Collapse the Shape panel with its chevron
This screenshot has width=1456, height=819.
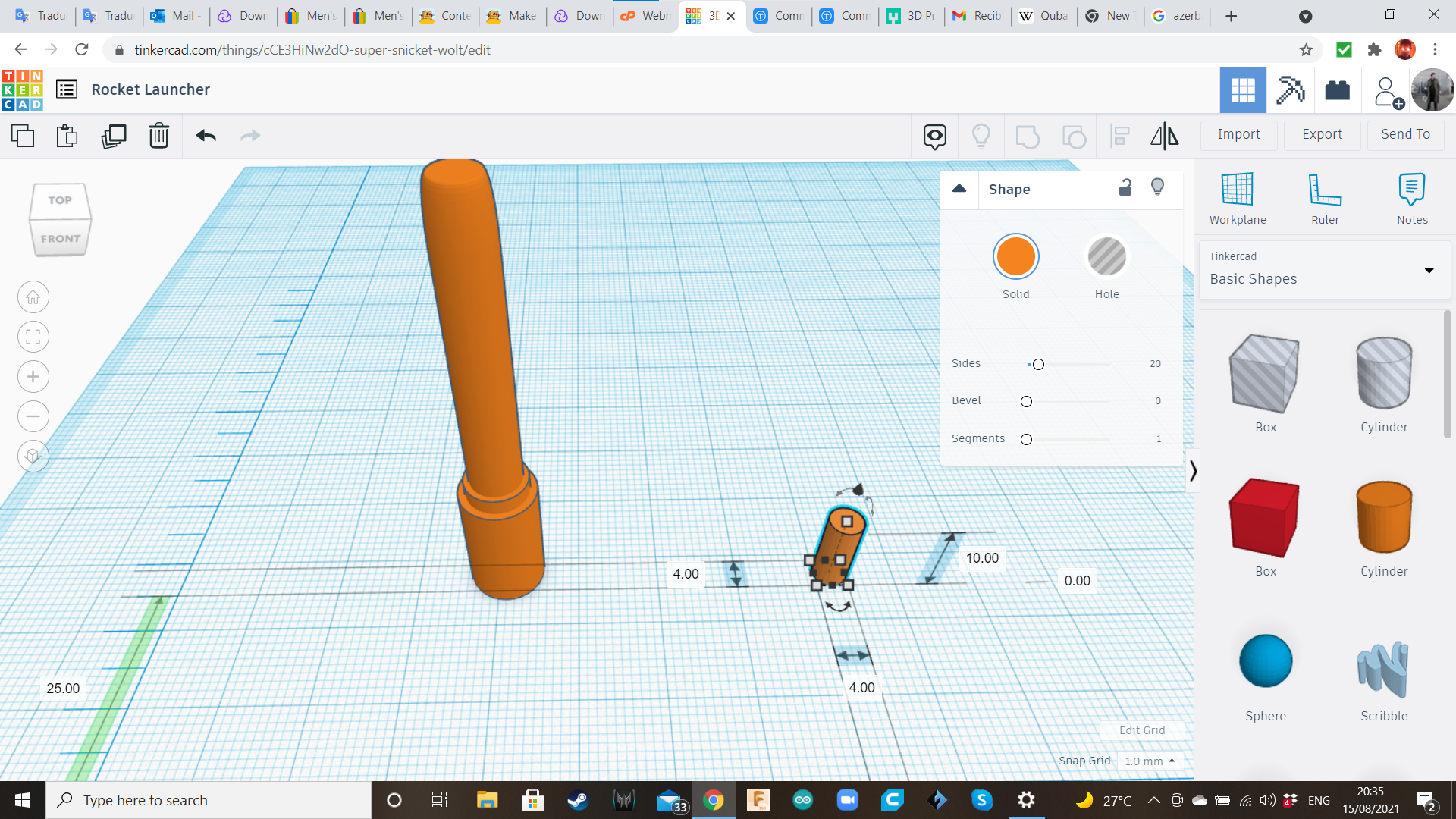tap(959, 189)
